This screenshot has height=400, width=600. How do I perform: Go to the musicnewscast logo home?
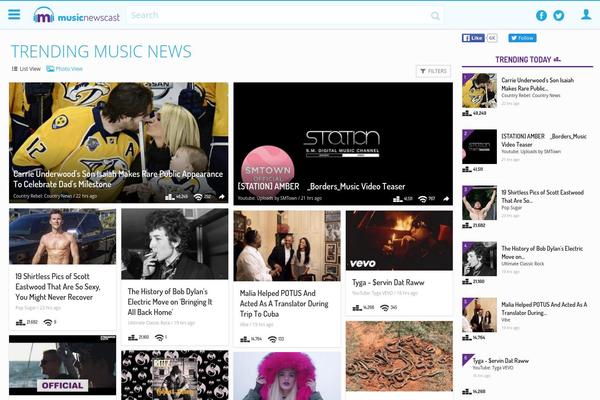77,15
